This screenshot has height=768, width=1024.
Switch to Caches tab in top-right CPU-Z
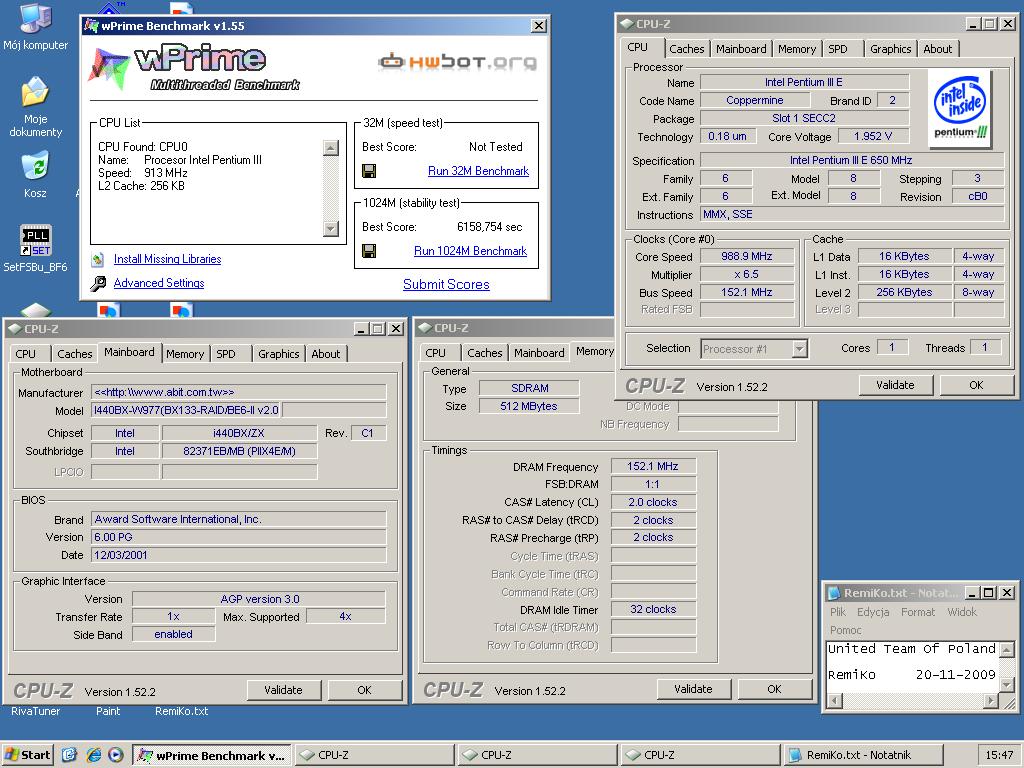pyautogui.click(x=686, y=49)
